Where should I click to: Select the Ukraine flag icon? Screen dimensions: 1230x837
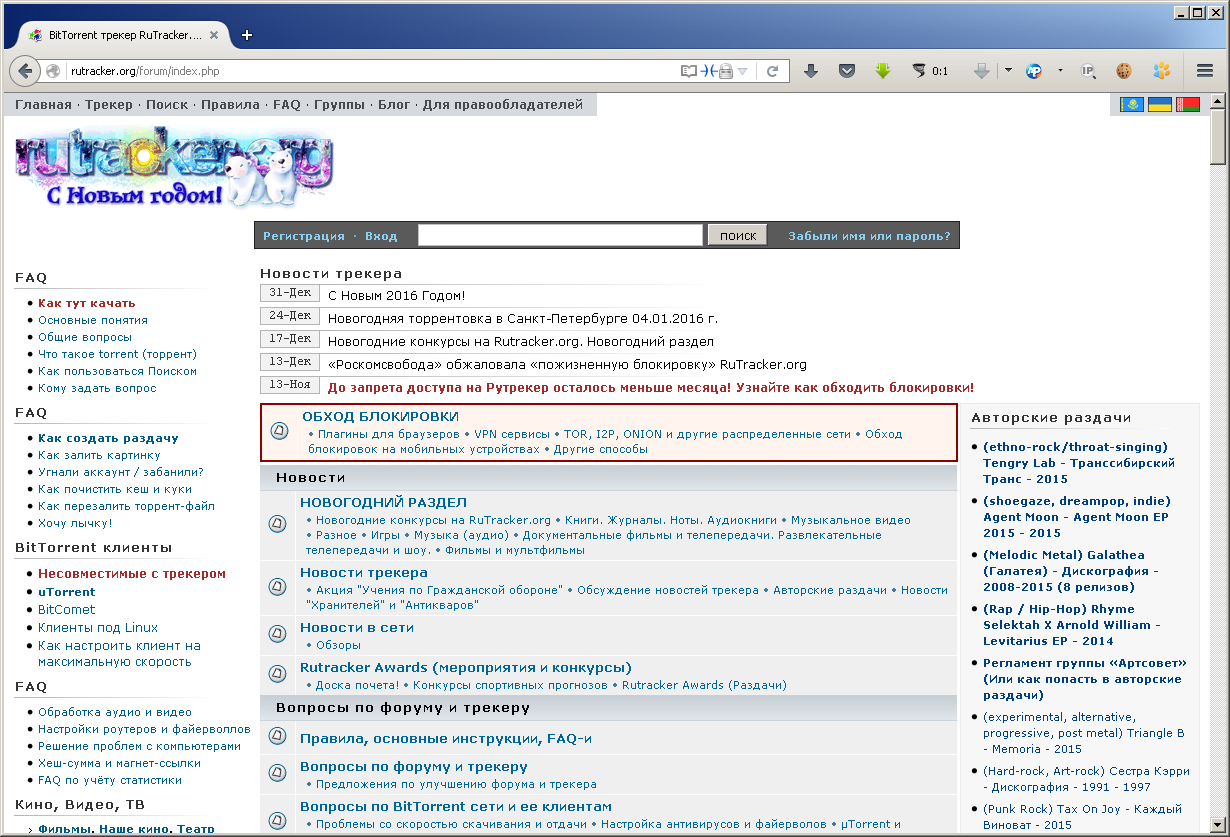[1160, 104]
